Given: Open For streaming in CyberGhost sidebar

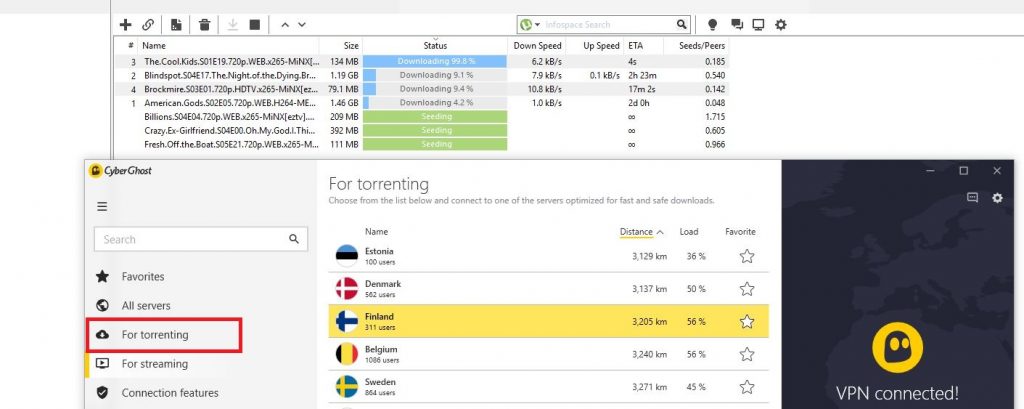Looking at the screenshot, I should coord(154,363).
